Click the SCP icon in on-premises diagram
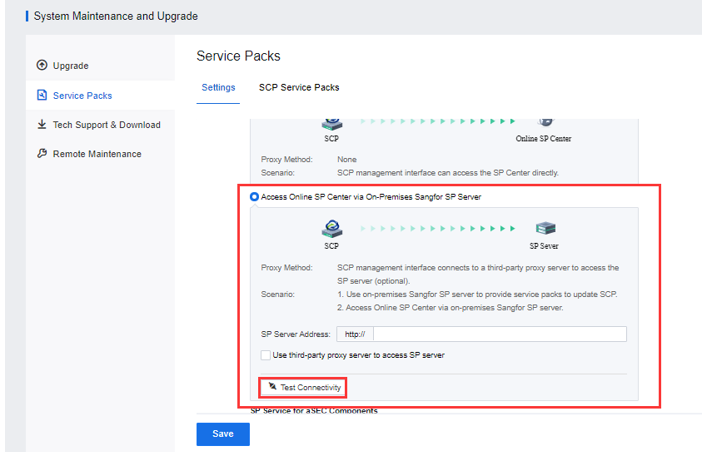Screen dimensions: 702x452 click(332, 228)
